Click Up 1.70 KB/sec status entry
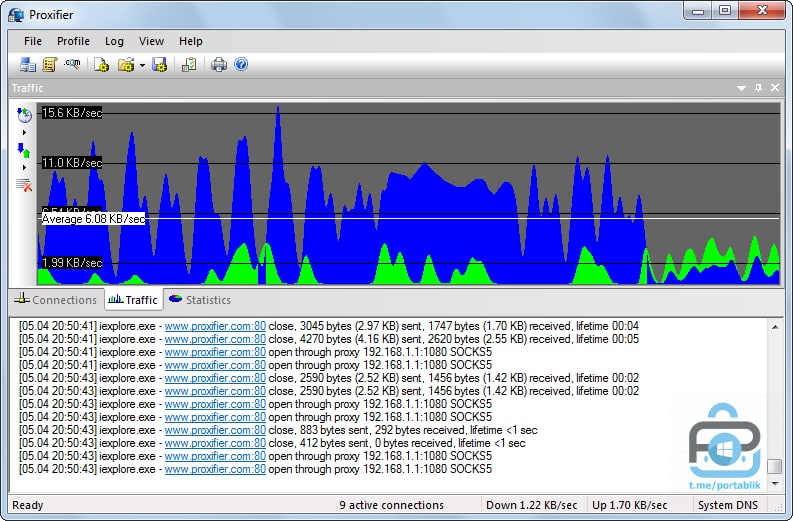 coord(629,505)
